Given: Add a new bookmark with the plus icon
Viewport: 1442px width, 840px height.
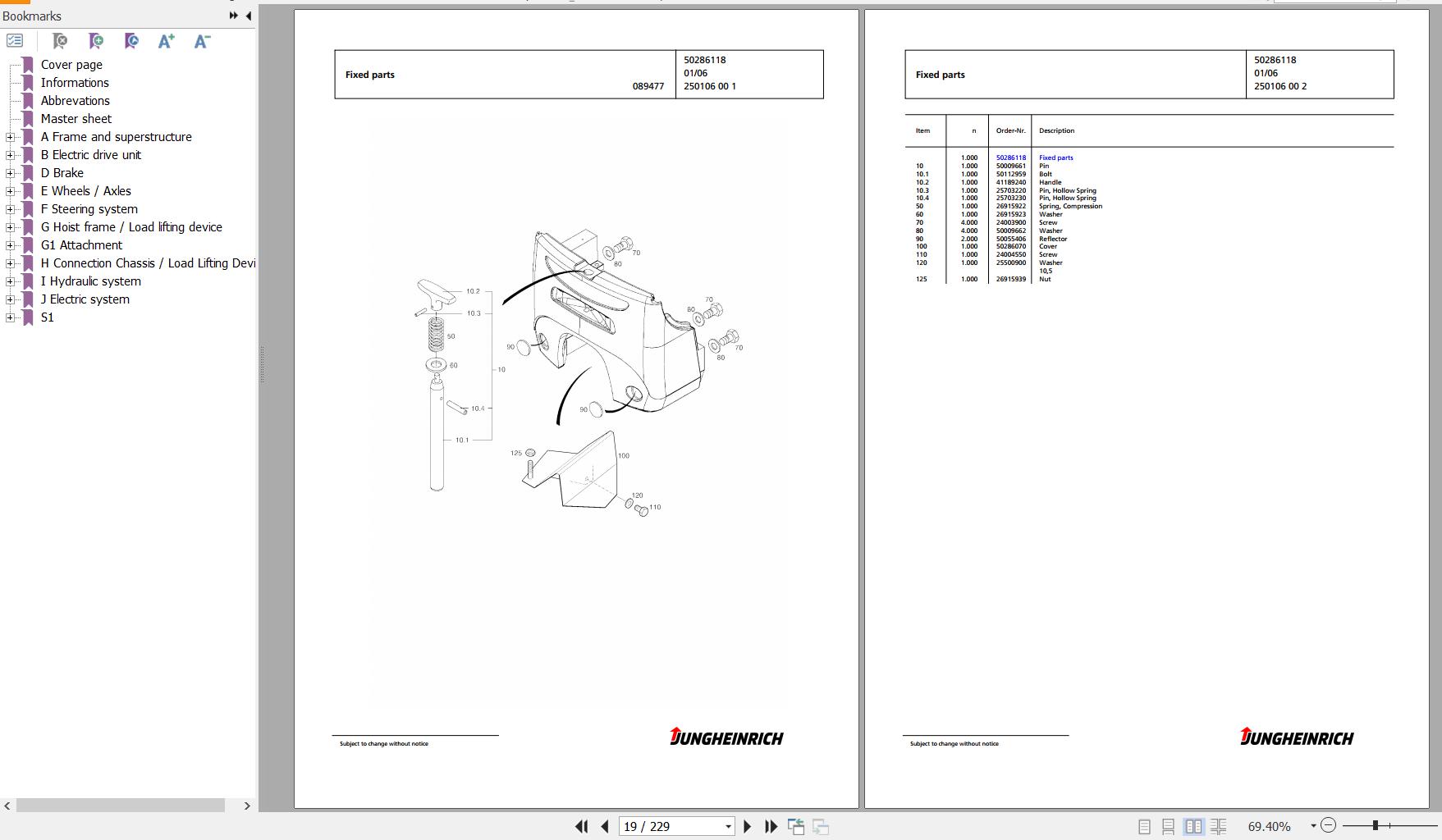Looking at the screenshot, I should (x=96, y=41).
